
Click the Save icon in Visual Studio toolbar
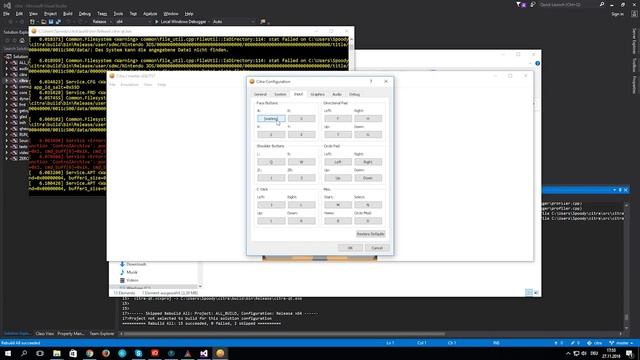pos(51,22)
